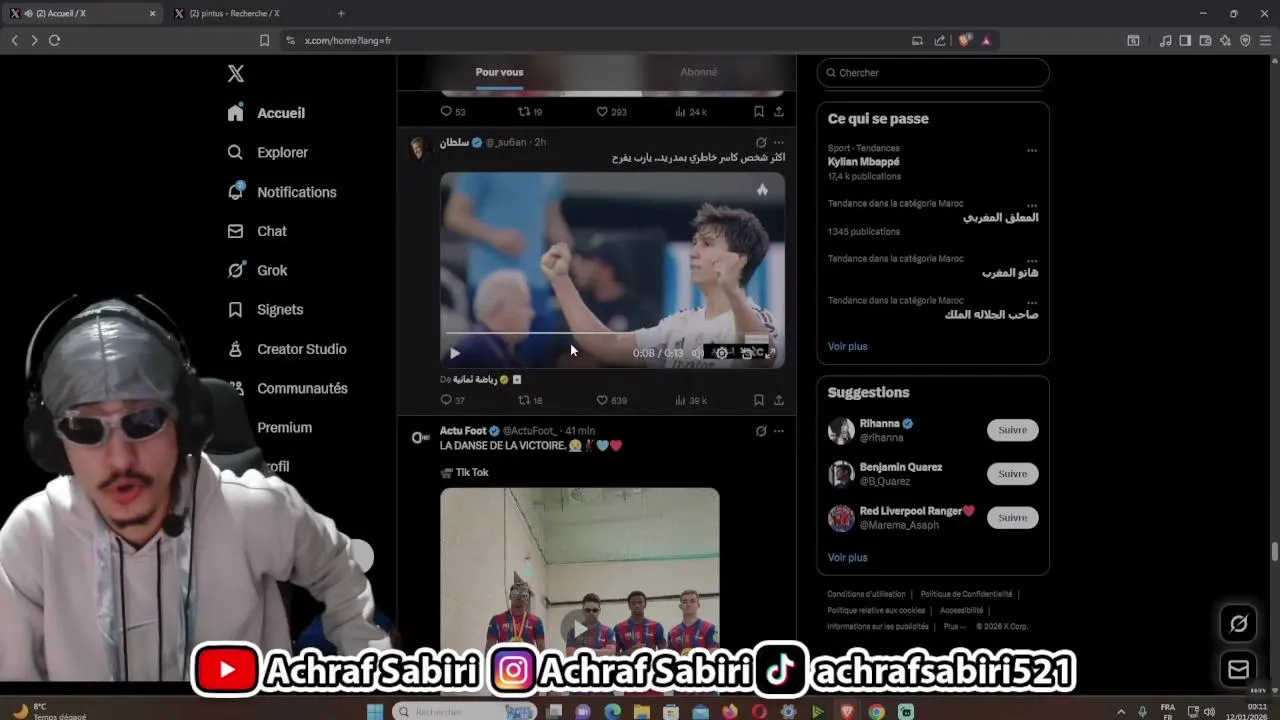
Task: Seek on the video progress bar
Action: (612, 333)
